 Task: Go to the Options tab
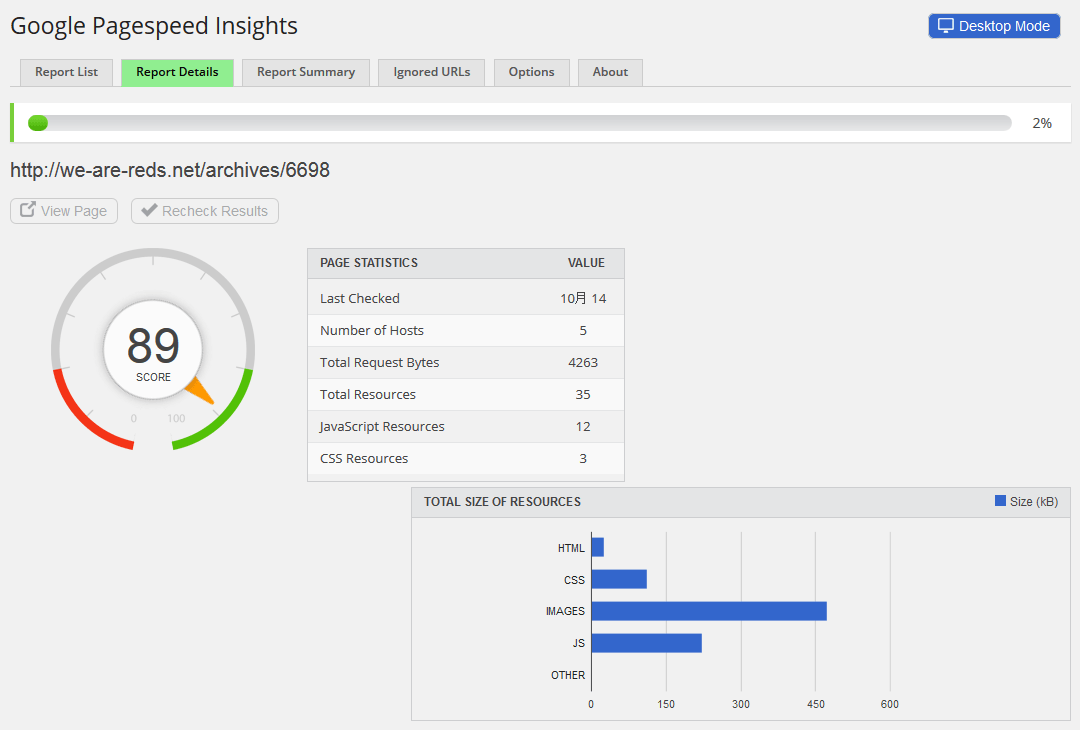pos(532,72)
